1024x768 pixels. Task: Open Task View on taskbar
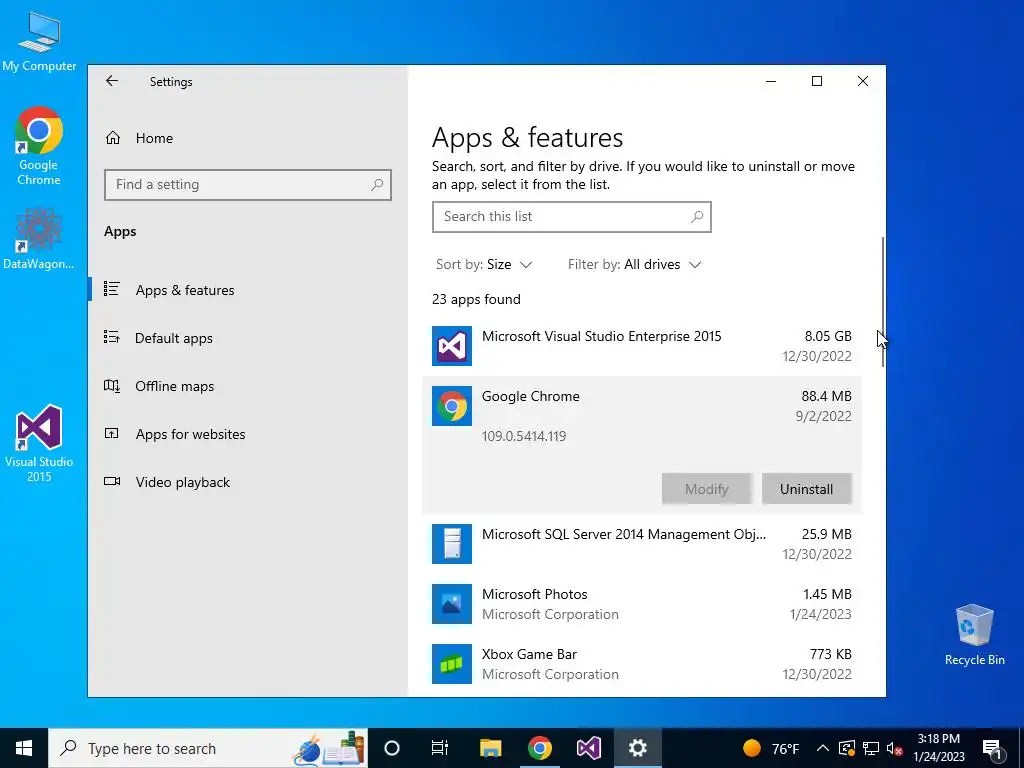tap(440, 748)
